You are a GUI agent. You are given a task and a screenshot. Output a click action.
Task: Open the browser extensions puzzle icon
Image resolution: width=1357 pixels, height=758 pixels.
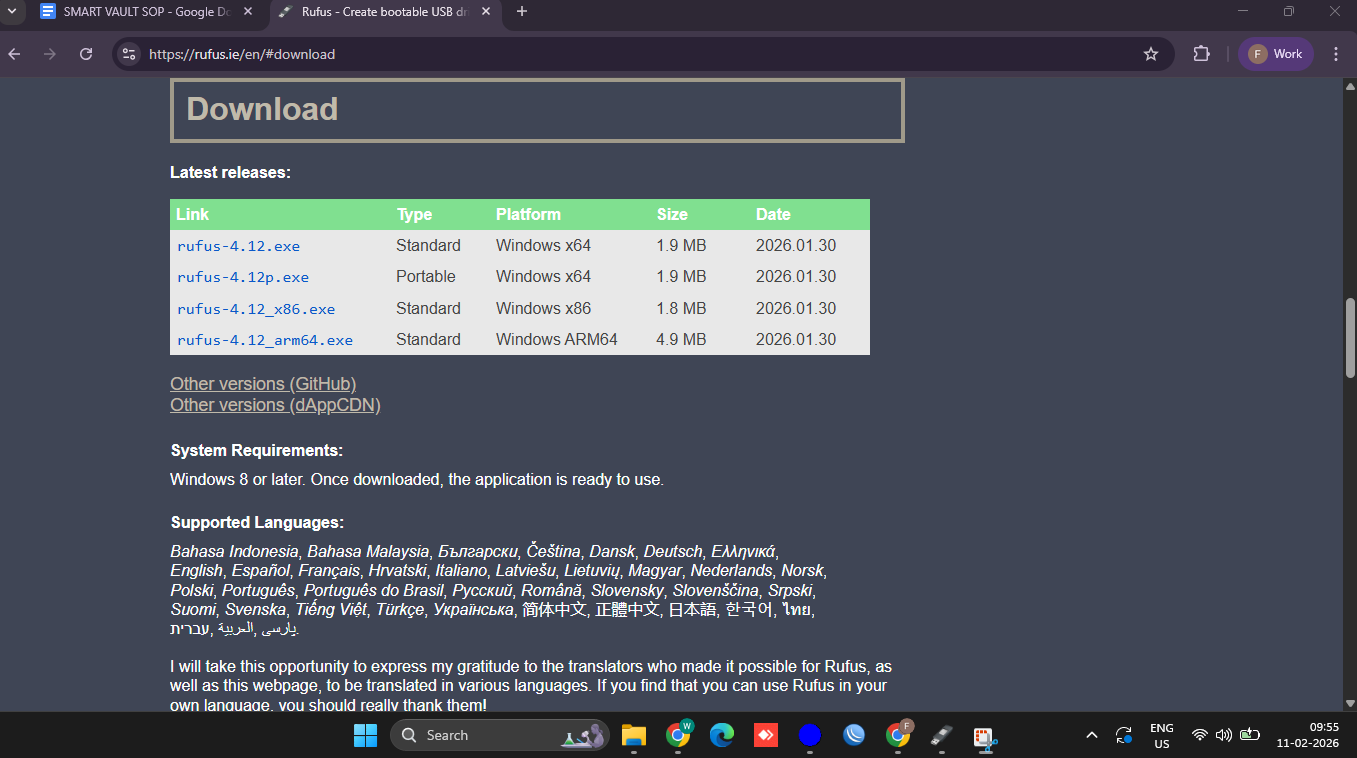click(1200, 54)
